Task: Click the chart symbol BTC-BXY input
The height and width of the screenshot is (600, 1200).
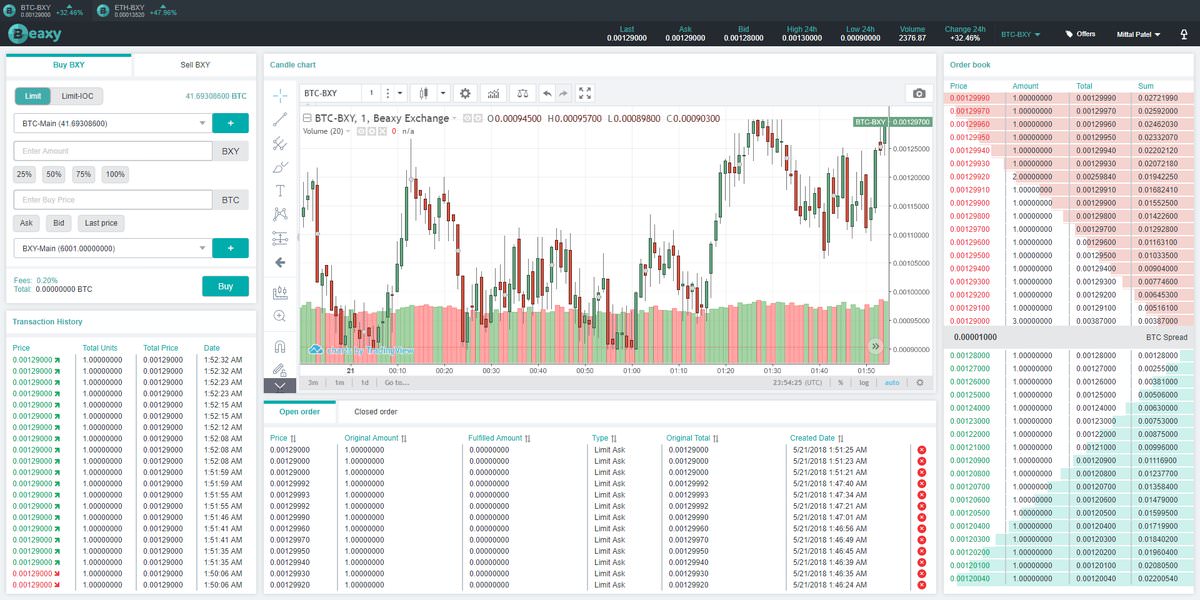Action: [x=331, y=93]
